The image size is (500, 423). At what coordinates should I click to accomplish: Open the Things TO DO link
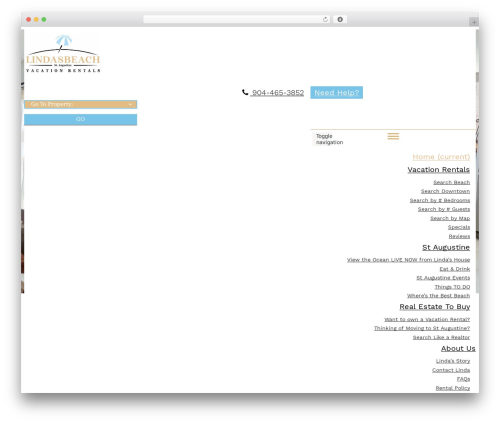[x=452, y=287]
